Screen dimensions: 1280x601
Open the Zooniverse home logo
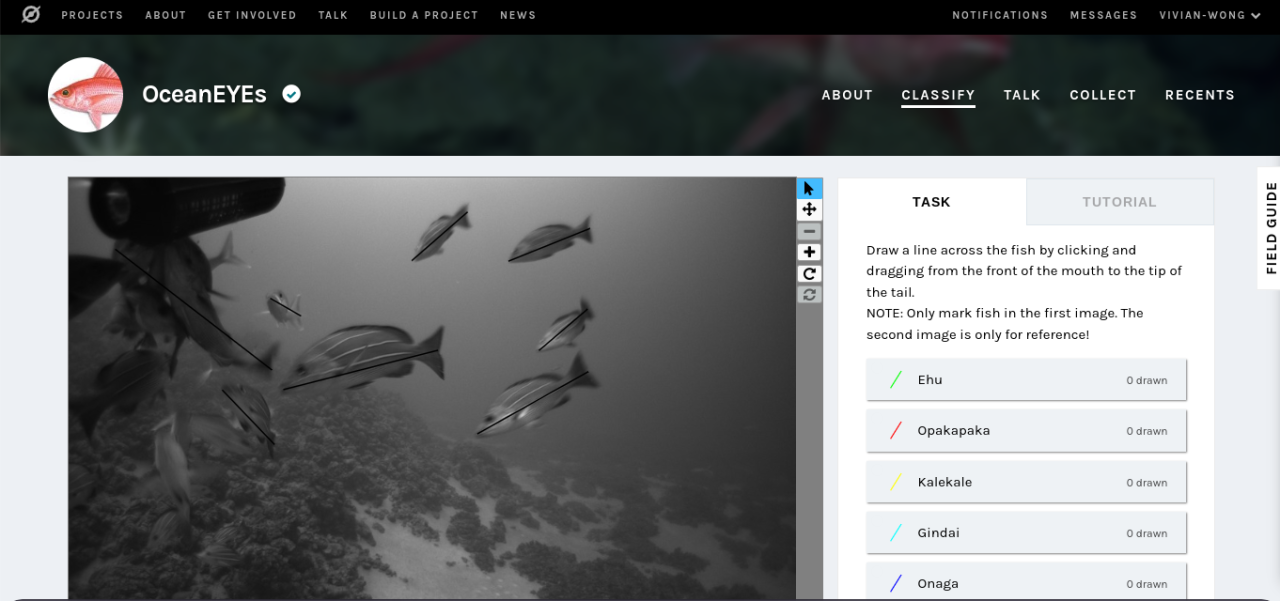click(31, 15)
